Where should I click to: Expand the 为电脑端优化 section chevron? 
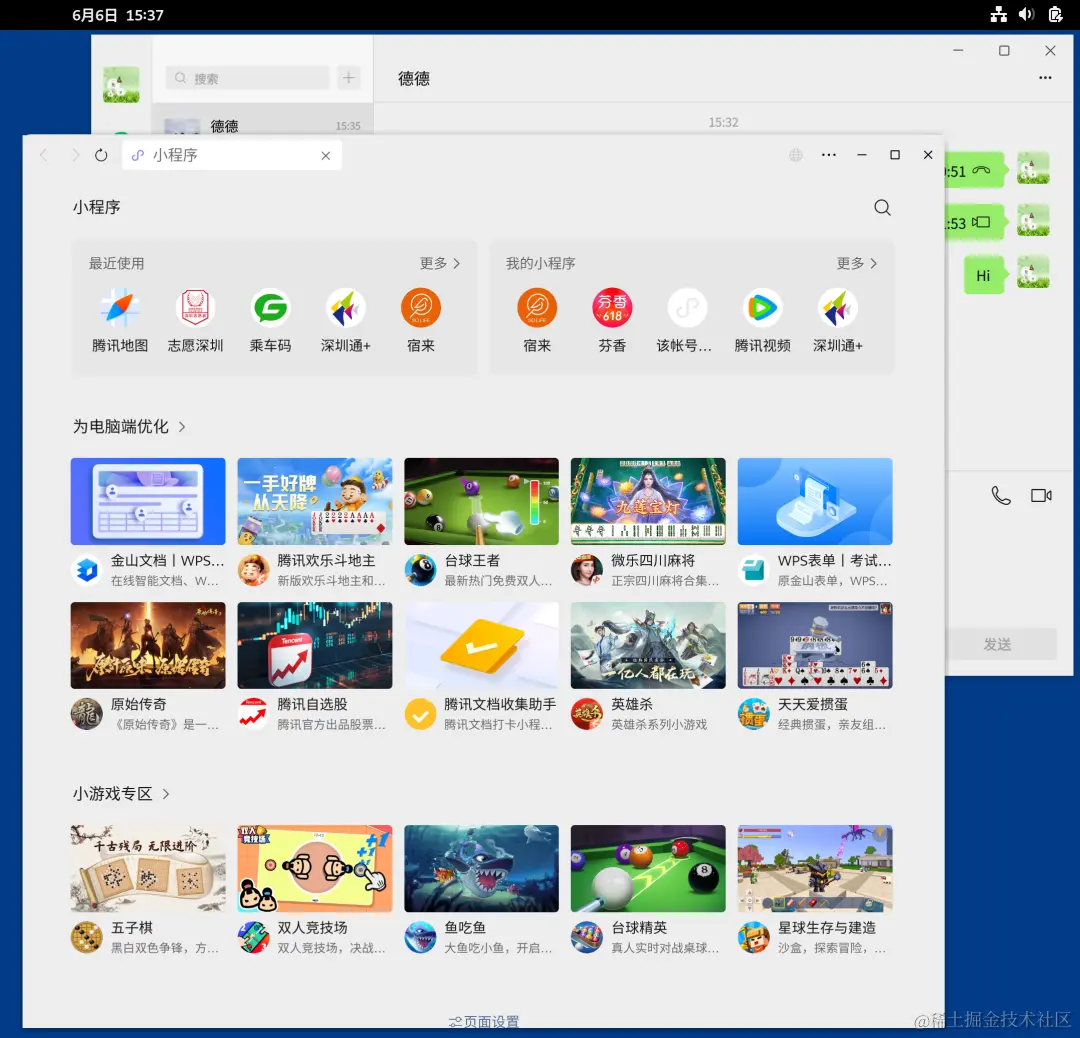pos(182,427)
